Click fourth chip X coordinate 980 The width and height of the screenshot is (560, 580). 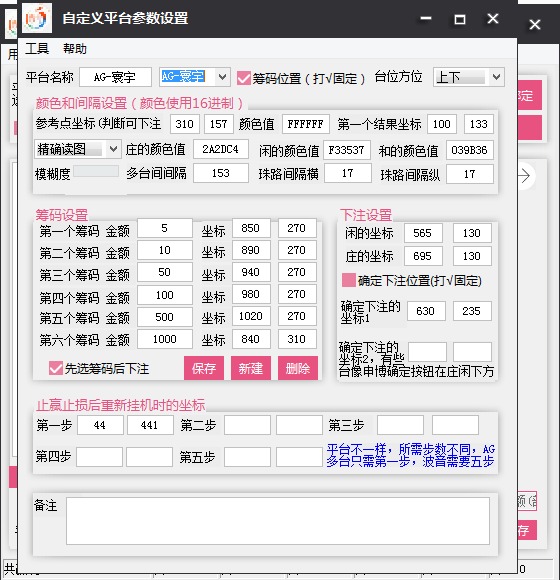point(251,294)
